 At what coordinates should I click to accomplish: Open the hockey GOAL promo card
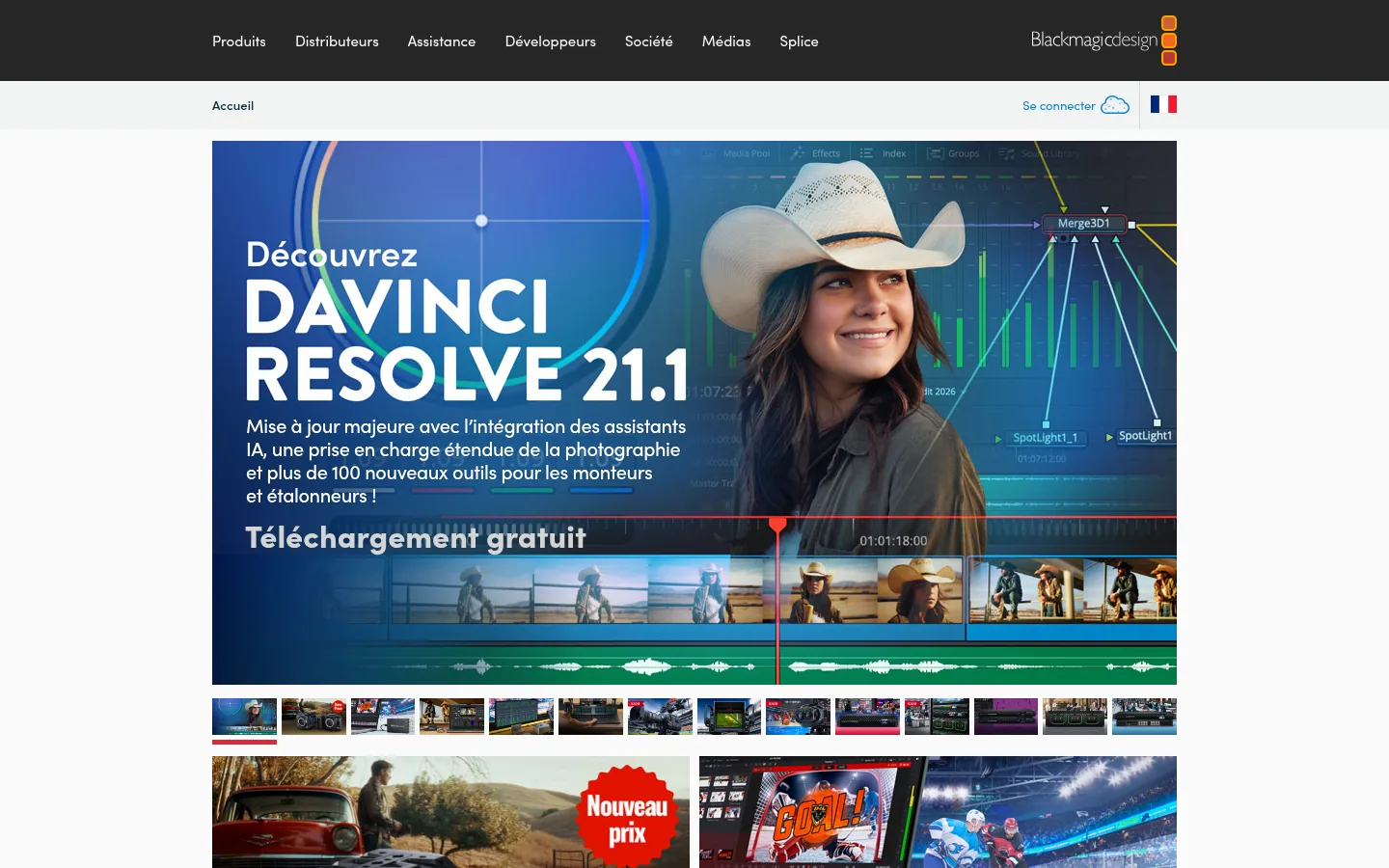(x=938, y=812)
